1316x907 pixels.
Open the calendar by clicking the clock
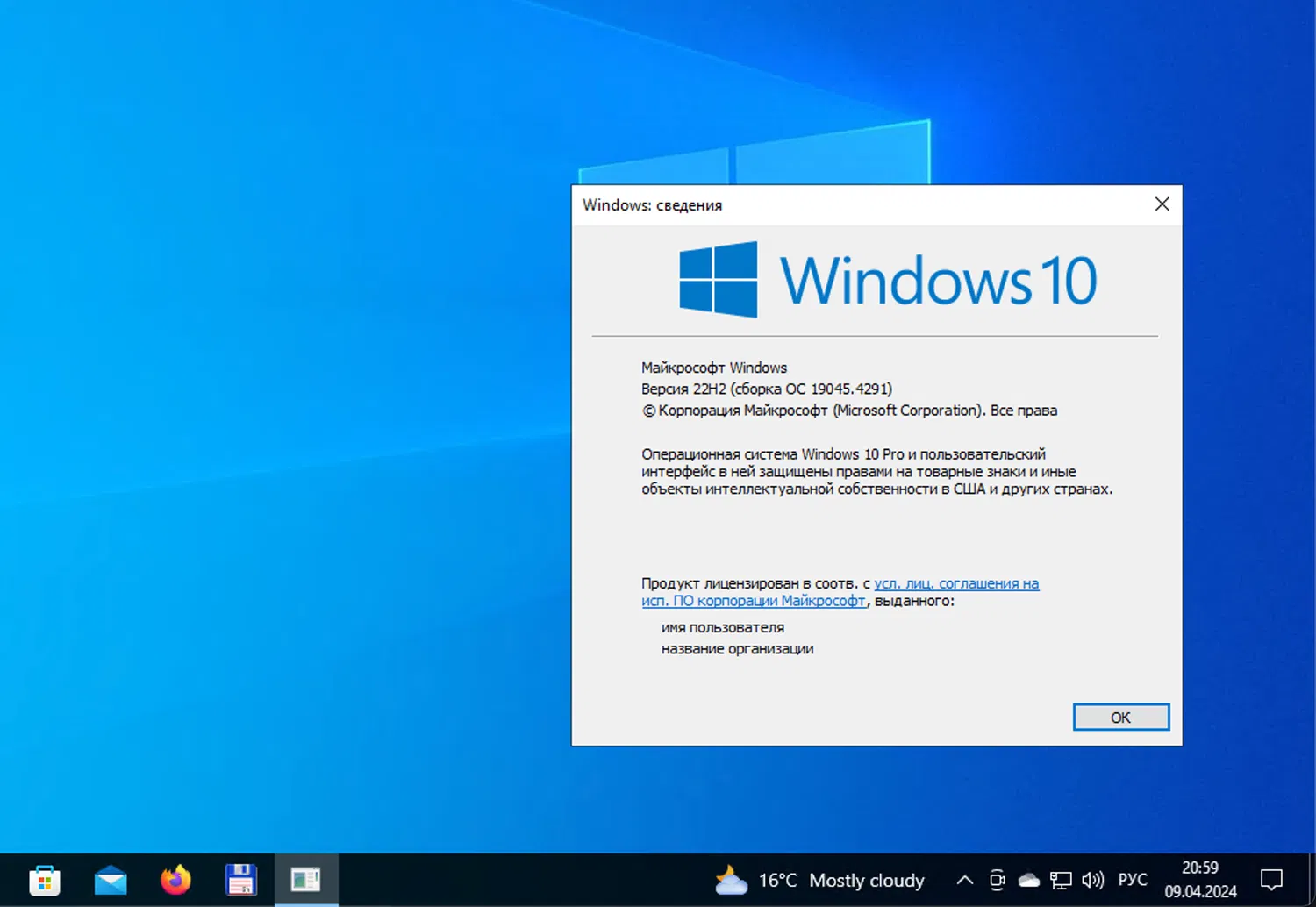[1199, 878]
